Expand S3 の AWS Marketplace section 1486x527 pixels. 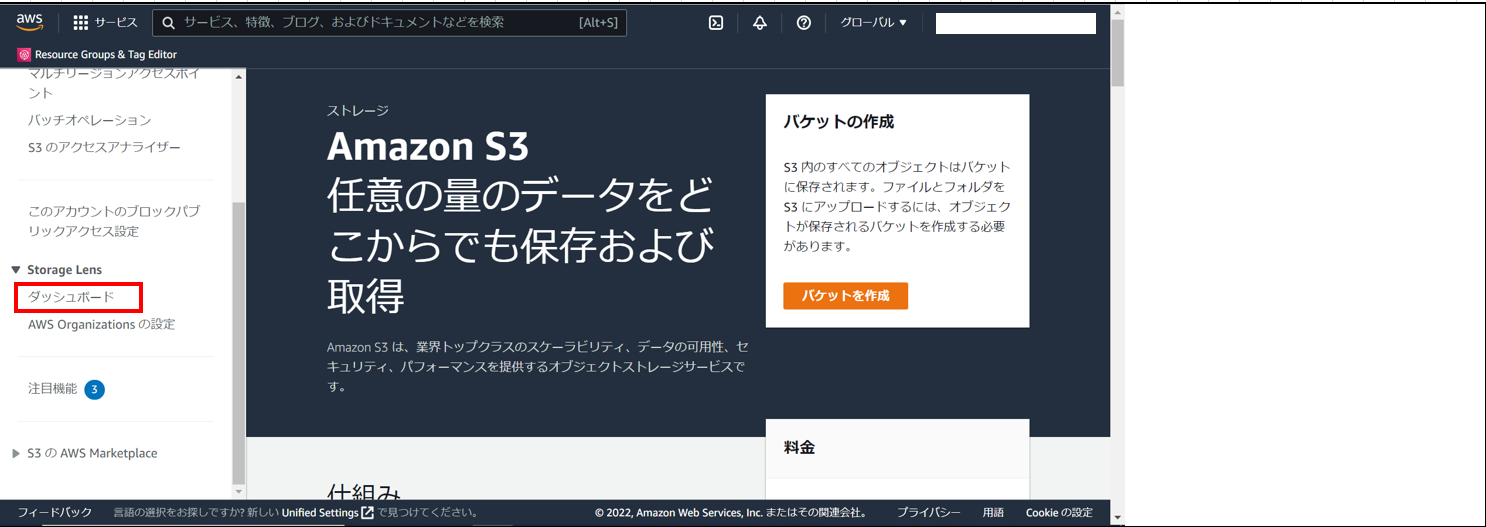click(16, 453)
